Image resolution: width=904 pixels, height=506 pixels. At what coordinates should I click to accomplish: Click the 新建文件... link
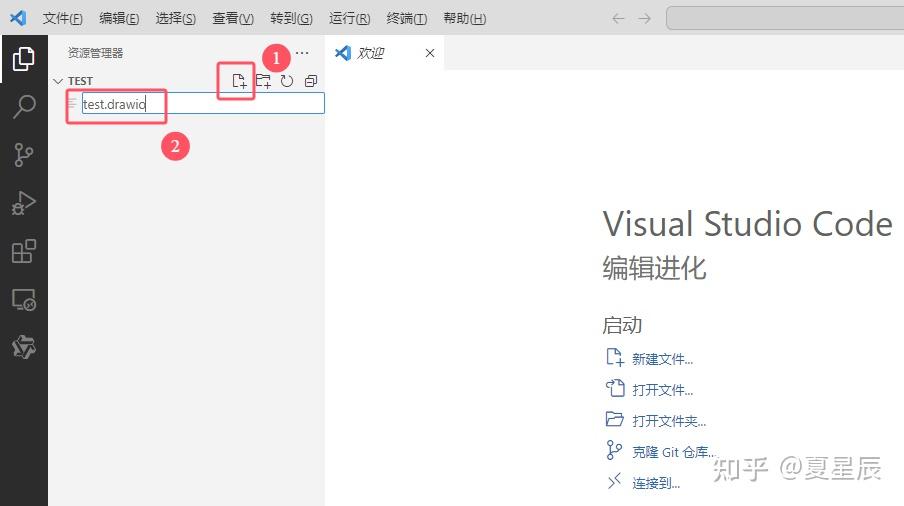662,359
